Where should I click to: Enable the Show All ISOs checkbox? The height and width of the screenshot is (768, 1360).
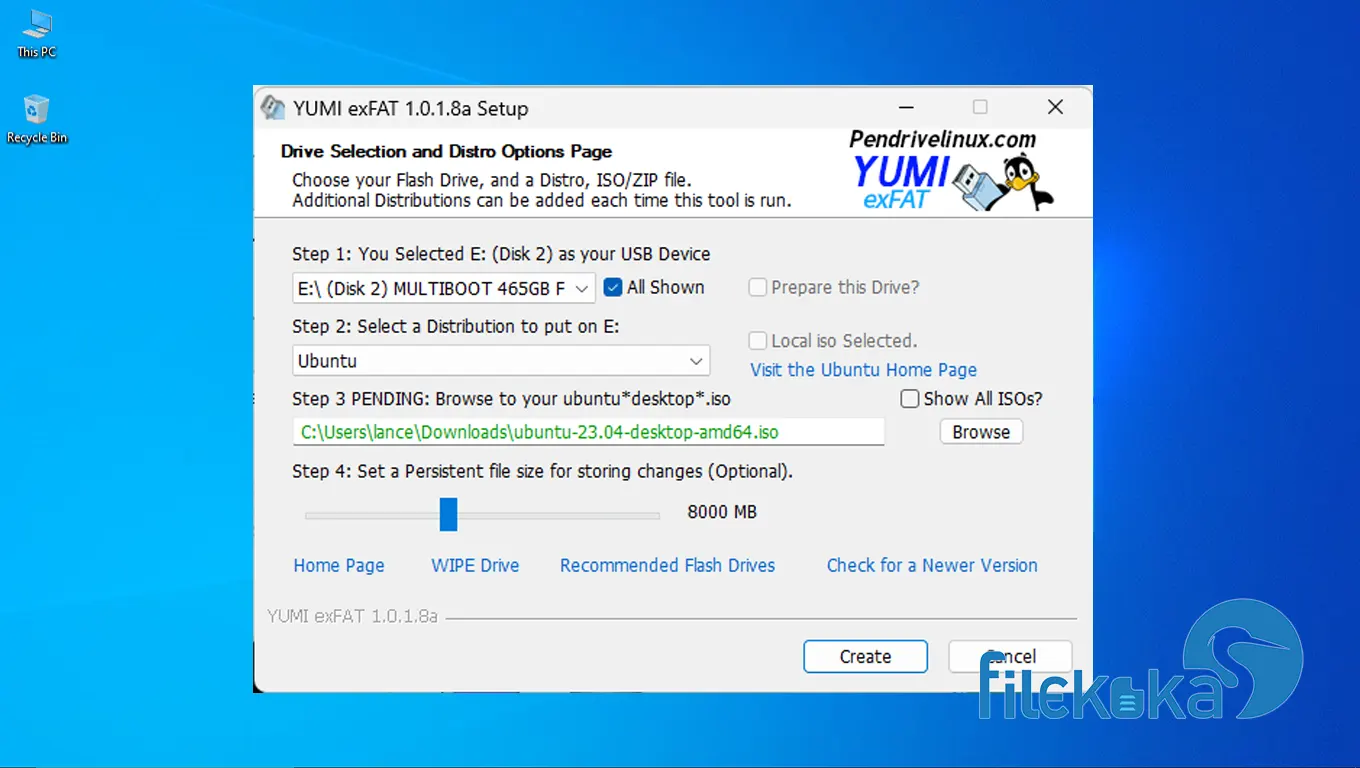[x=909, y=399]
